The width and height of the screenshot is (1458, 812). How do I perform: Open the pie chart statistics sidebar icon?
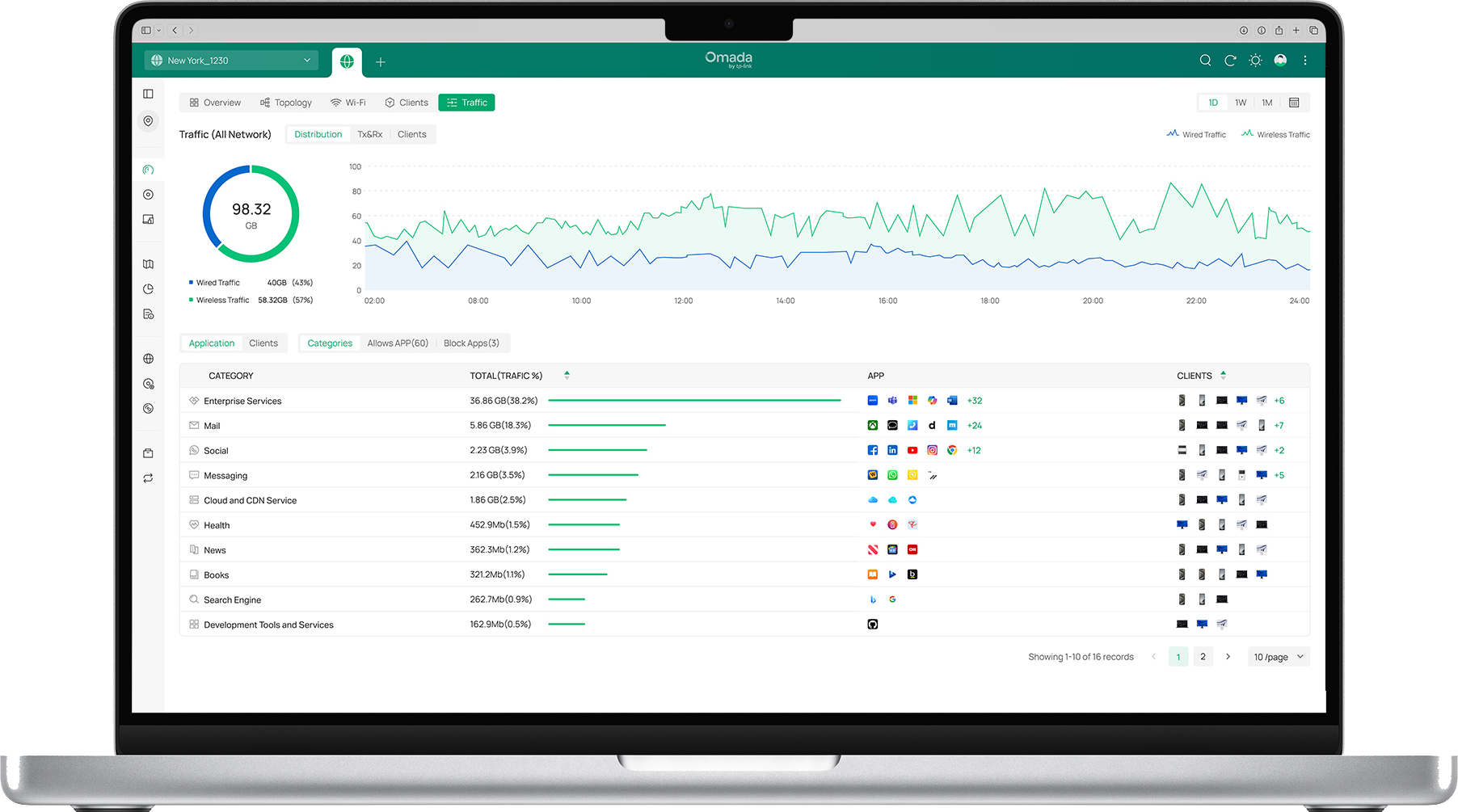(x=148, y=289)
